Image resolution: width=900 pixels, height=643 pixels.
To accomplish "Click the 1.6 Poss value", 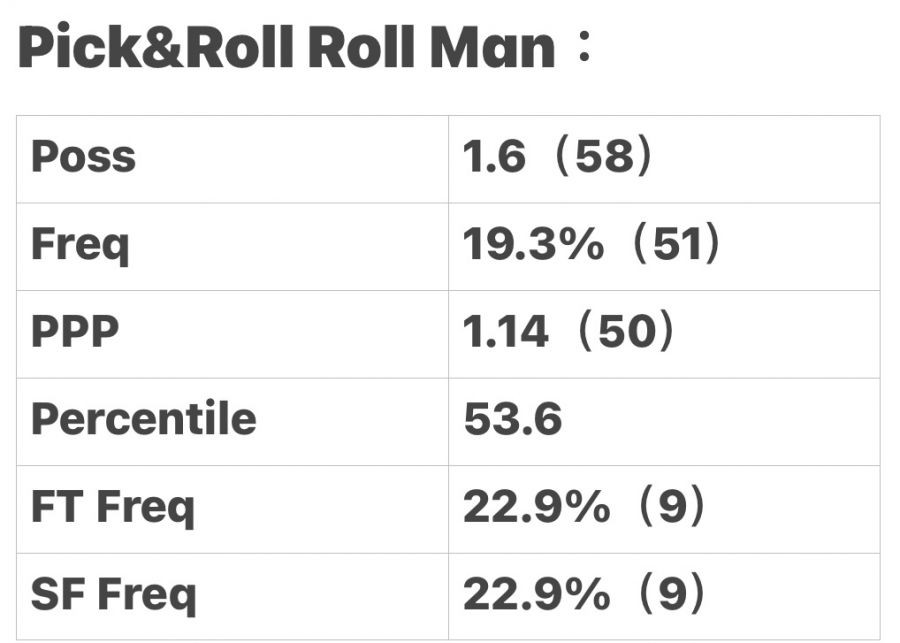I will (x=494, y=158).
